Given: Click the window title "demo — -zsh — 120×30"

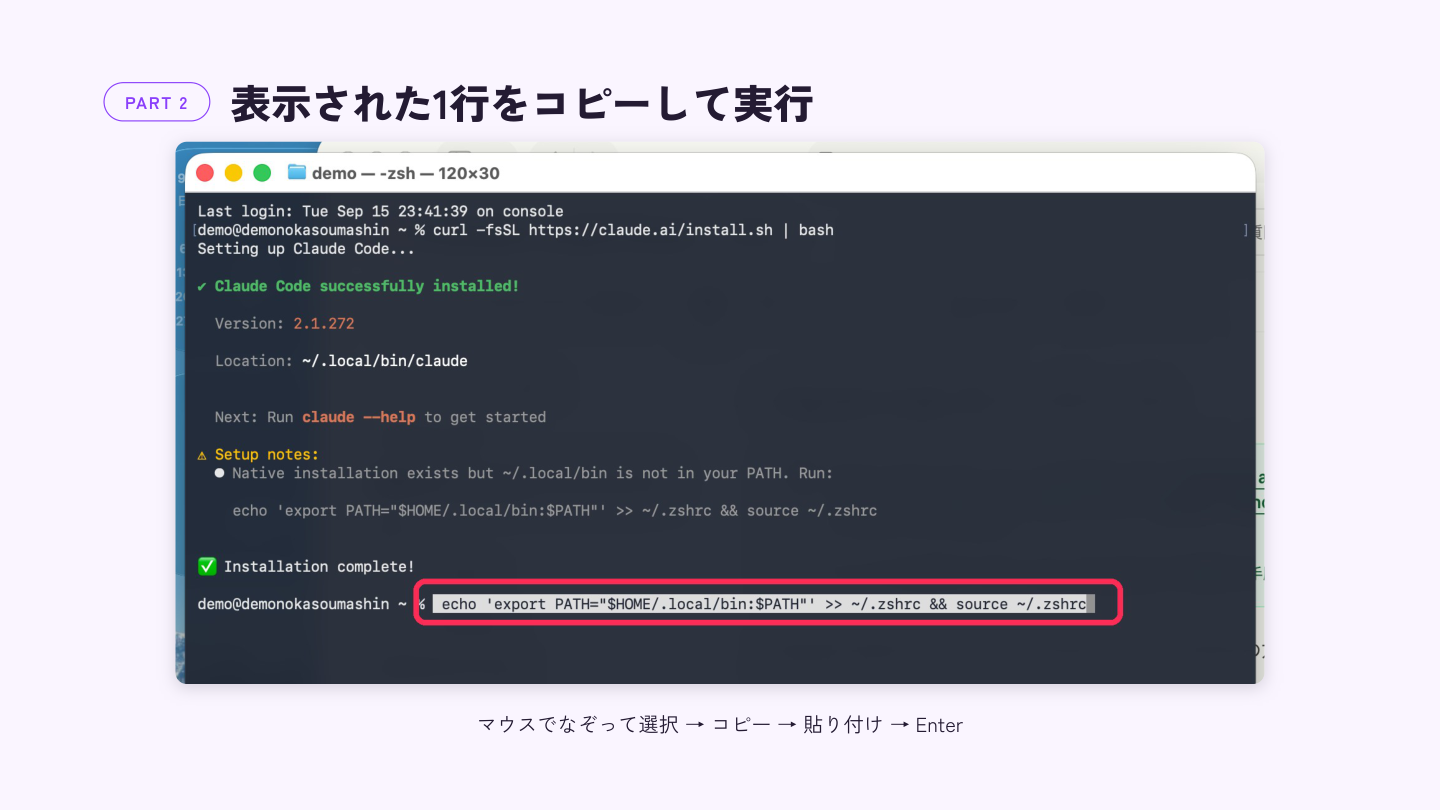Looking at the screenshot, I should [406, 173].
